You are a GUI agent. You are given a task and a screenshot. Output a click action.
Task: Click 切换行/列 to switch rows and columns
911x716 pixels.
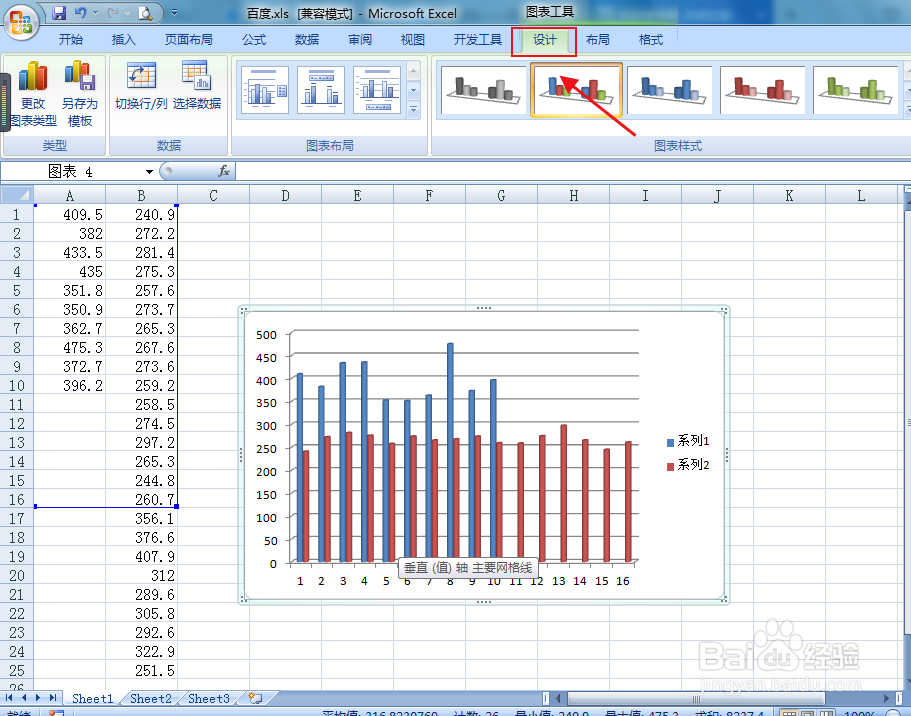pos(141,87)
